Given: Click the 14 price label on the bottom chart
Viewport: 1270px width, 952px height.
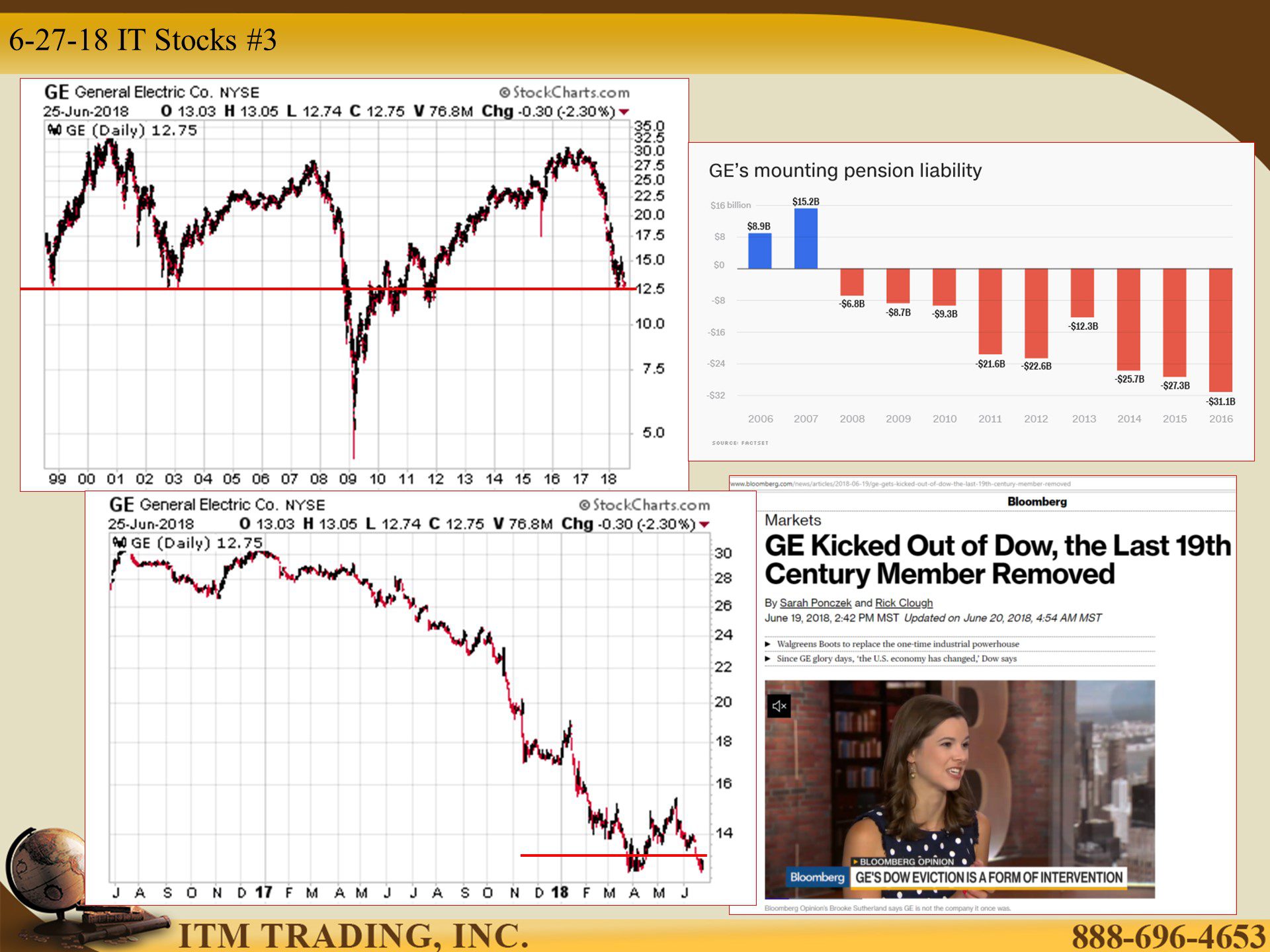Looking at the screenshot, I should pyautogui.click(x=724, y=833).
